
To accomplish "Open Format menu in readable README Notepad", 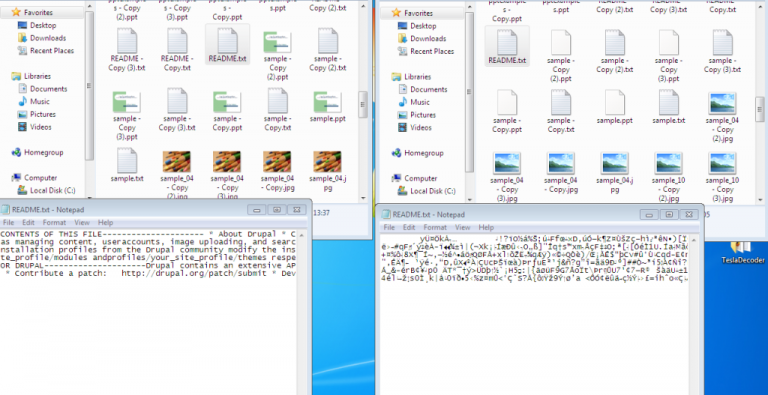I will 54,222.
